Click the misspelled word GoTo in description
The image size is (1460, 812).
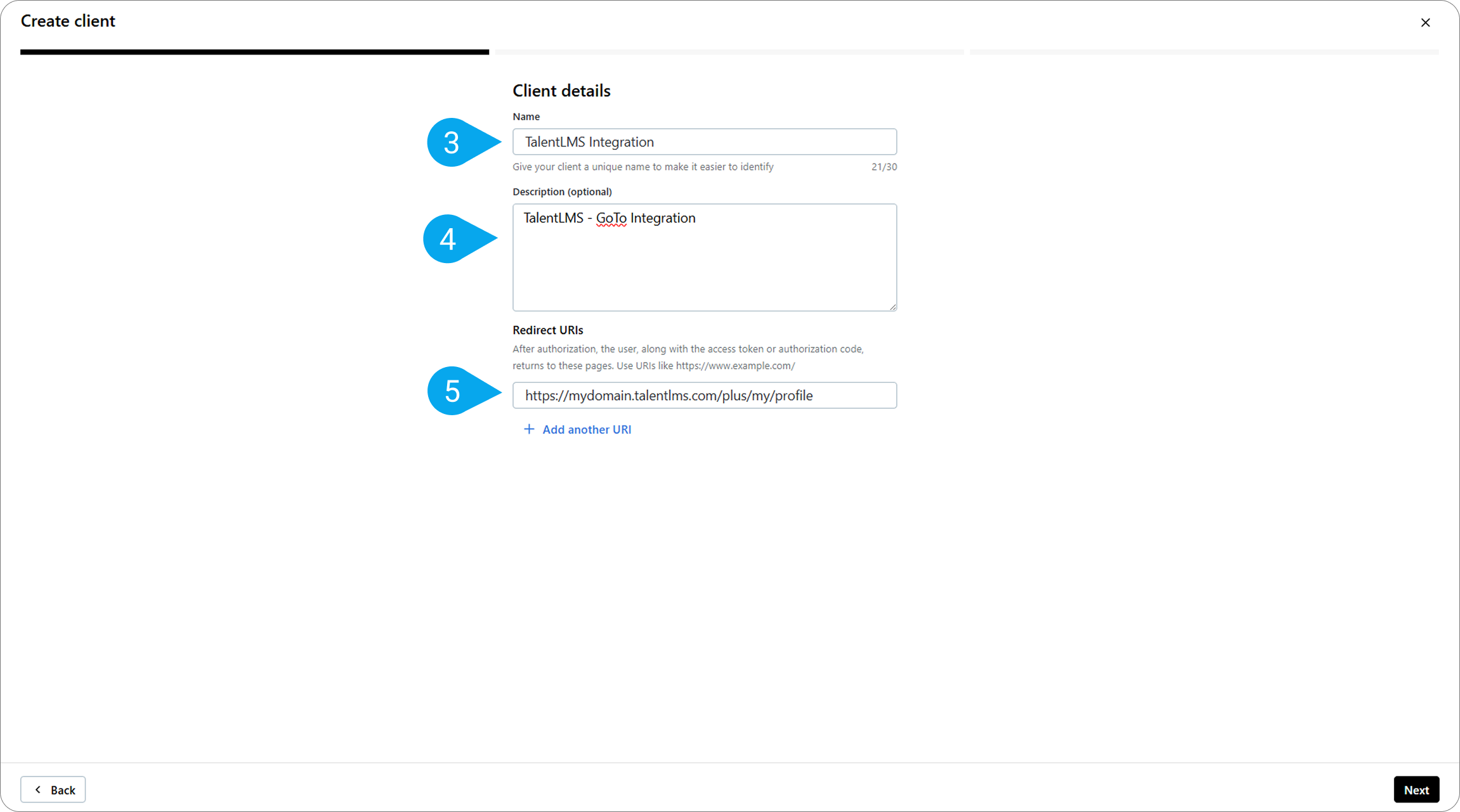[611, 218]
